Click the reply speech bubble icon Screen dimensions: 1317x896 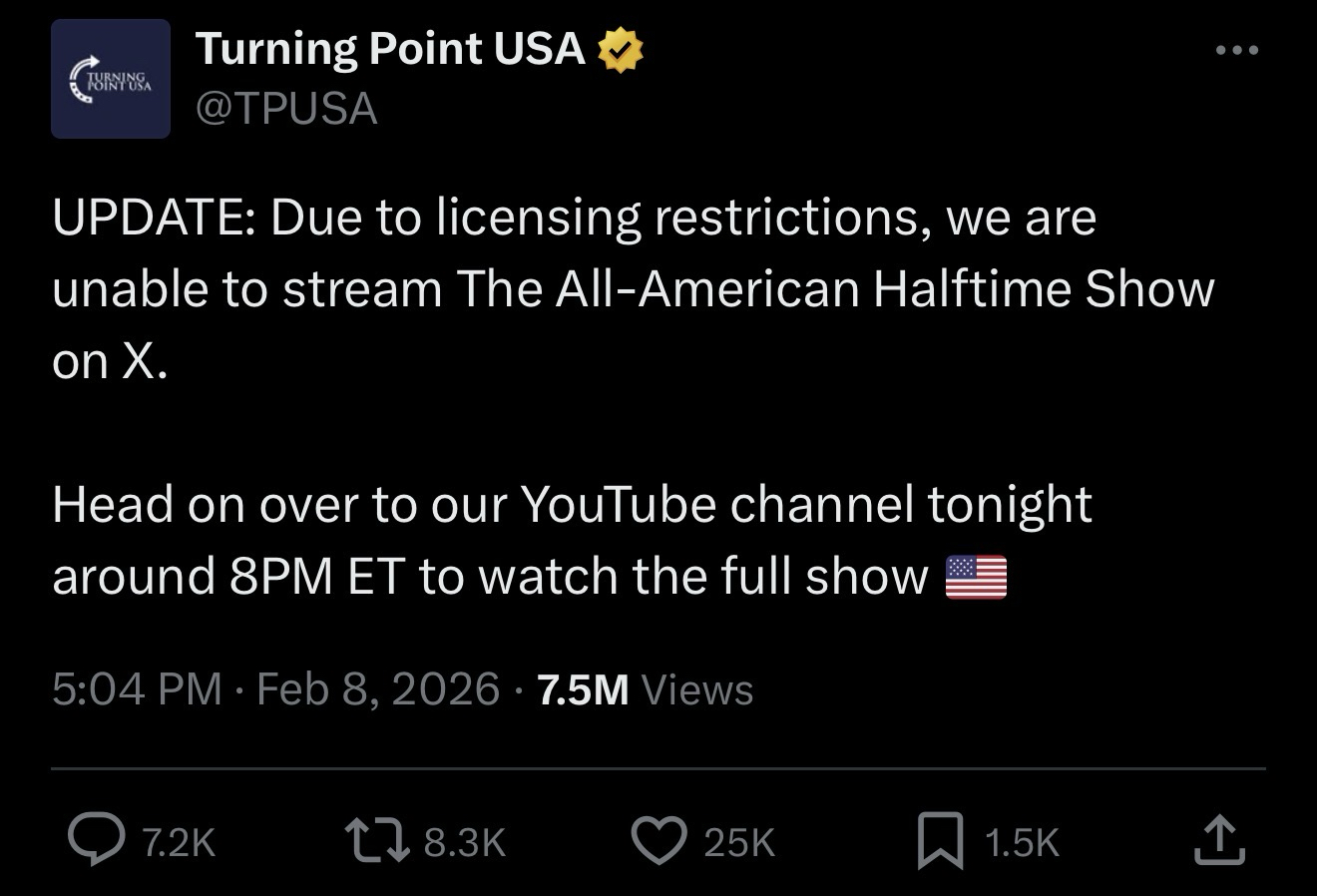click(97, 838)
